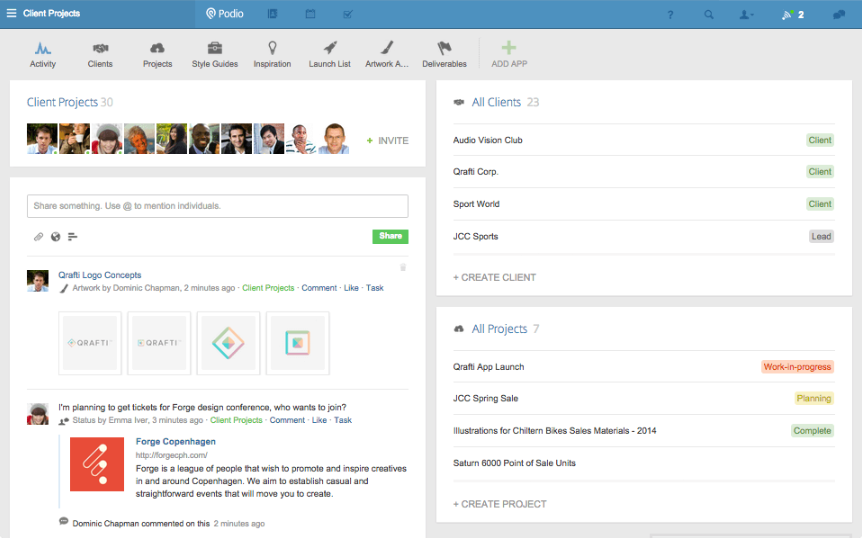Click trash icon on Qrafti Logo post
This screenshot has height=538, width=862.
(403, 268)
